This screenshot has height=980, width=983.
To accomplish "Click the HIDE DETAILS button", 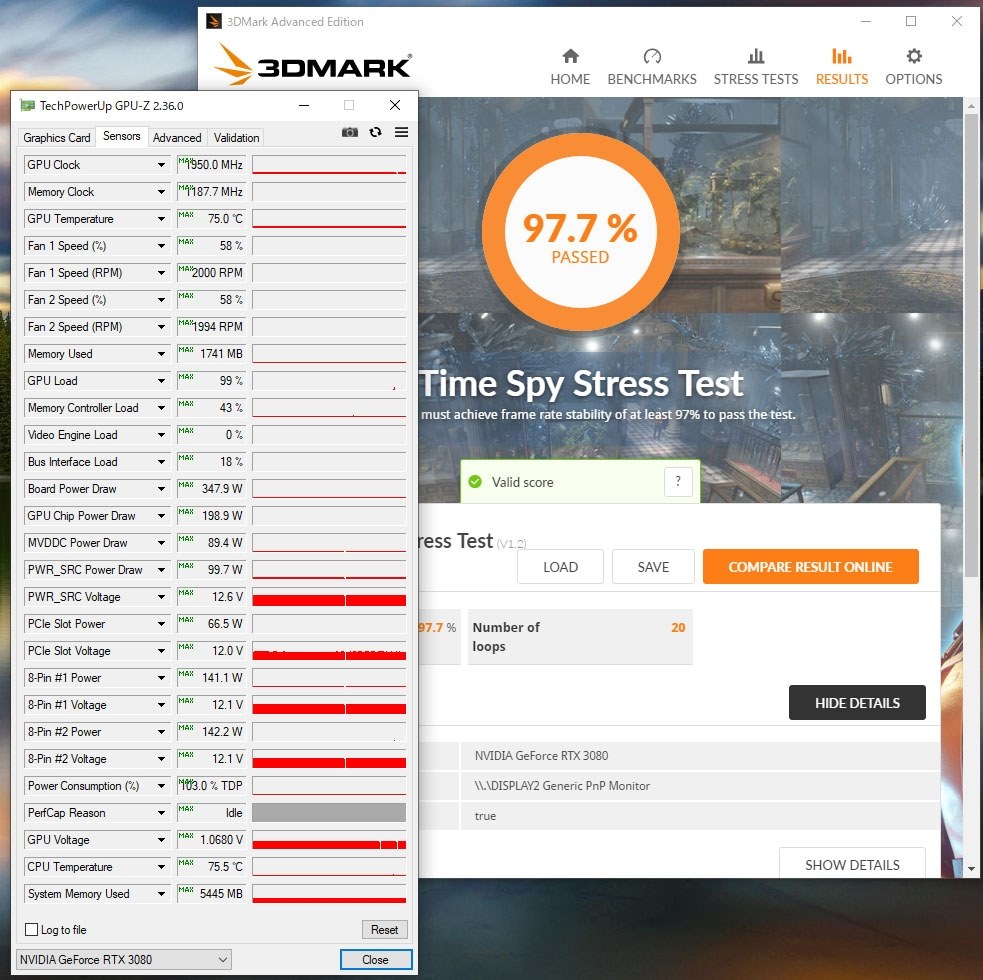I will (x=857, y=703).
